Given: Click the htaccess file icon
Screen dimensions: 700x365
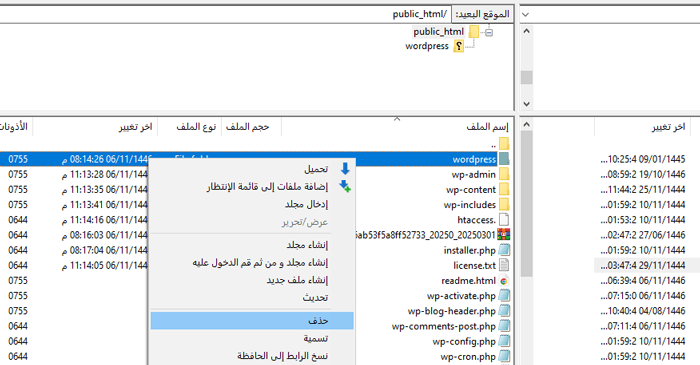Looking at the screenshot, I should click(x=504, y=220).
